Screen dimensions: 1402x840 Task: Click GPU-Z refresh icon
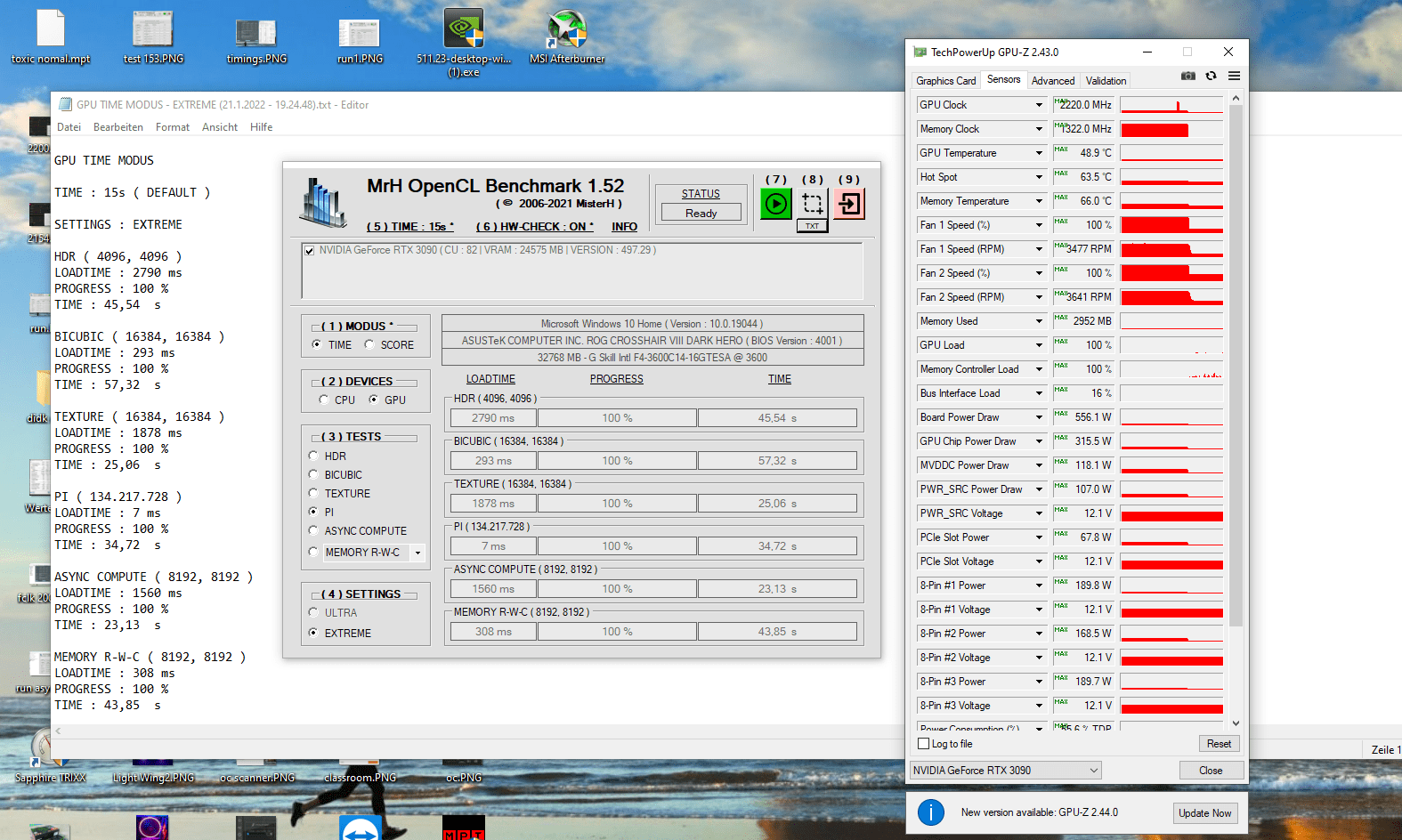1211,77
